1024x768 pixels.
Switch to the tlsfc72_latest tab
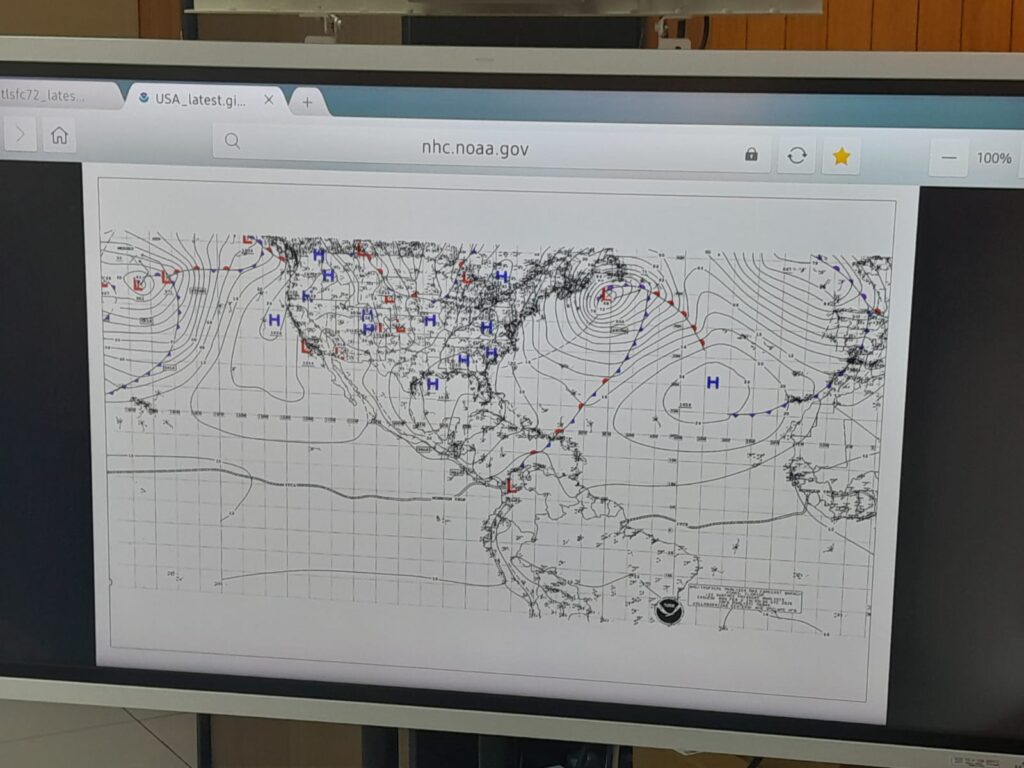[x=45, y=96]
